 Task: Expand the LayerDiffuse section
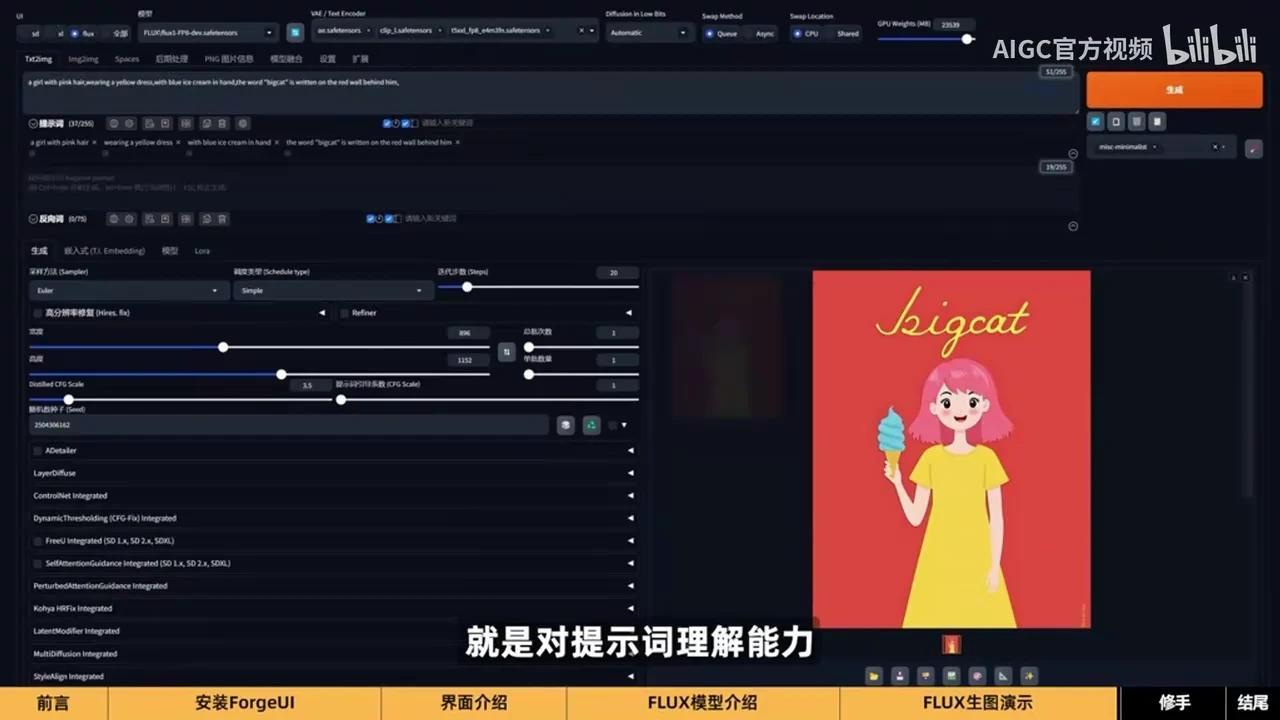pyautogui.click(x=333, y=473)
